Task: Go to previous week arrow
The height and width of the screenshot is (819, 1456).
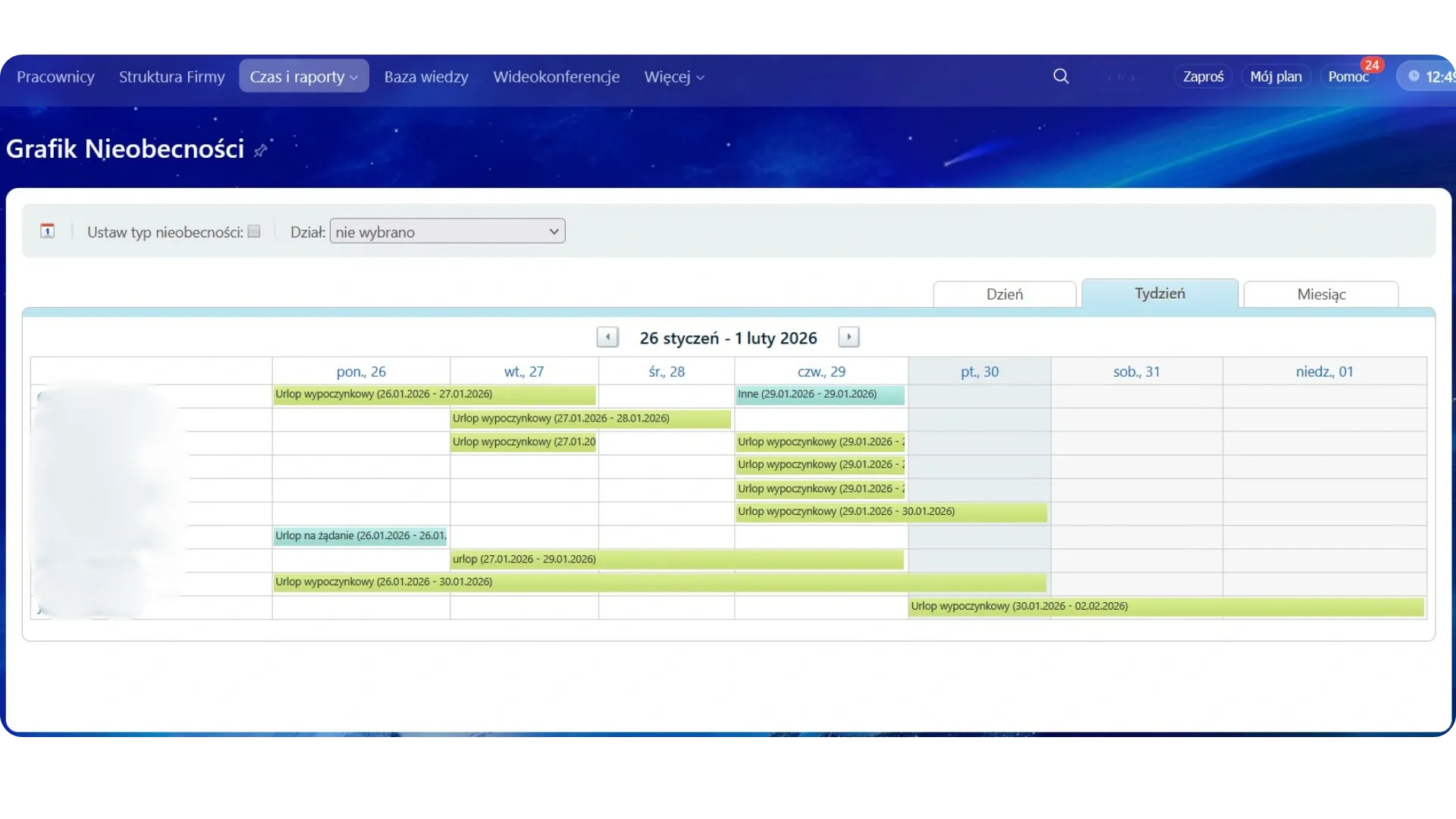Action: [607, 337]
